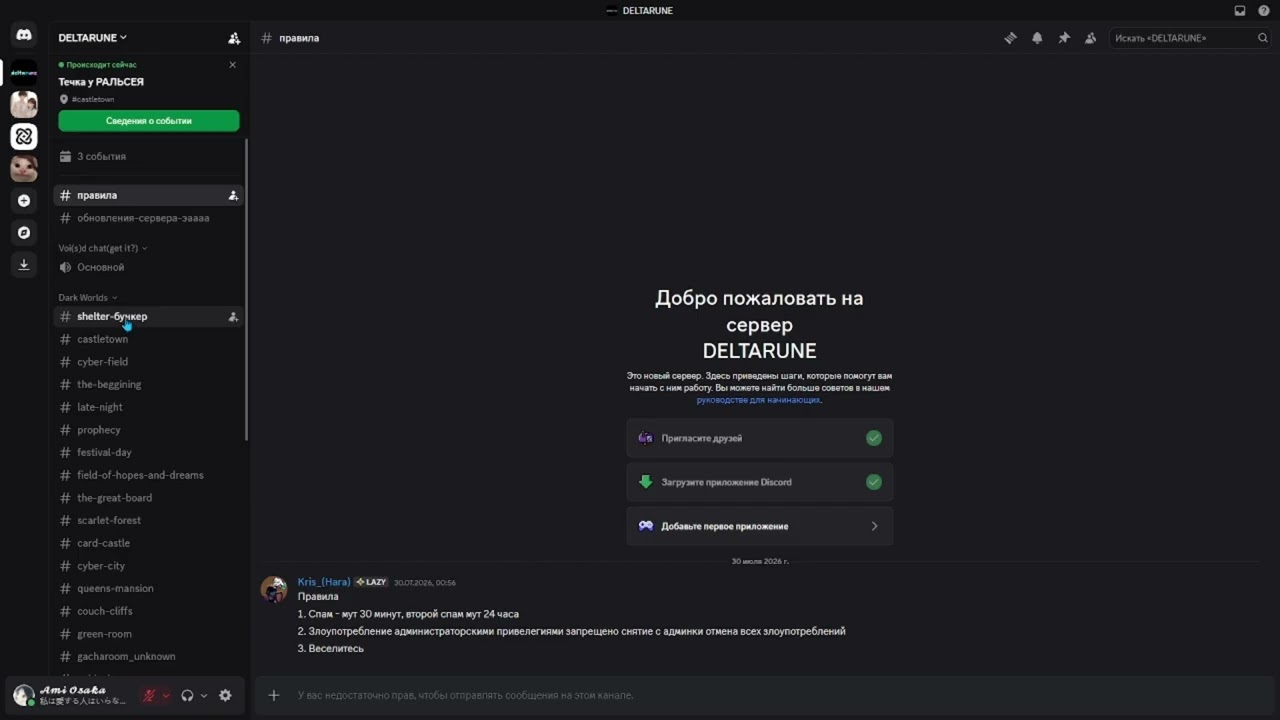Open DELTARUNE server dropdown menu

pyautogui.click(x=93, y=38)
